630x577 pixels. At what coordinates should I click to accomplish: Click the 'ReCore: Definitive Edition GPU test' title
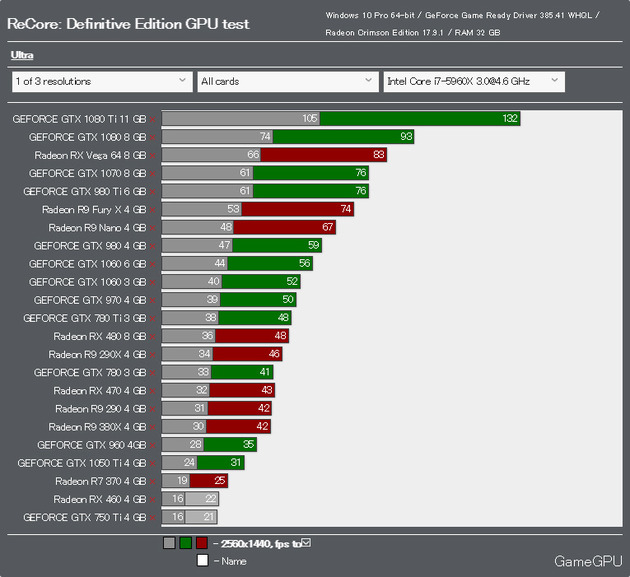pos(128,24)
